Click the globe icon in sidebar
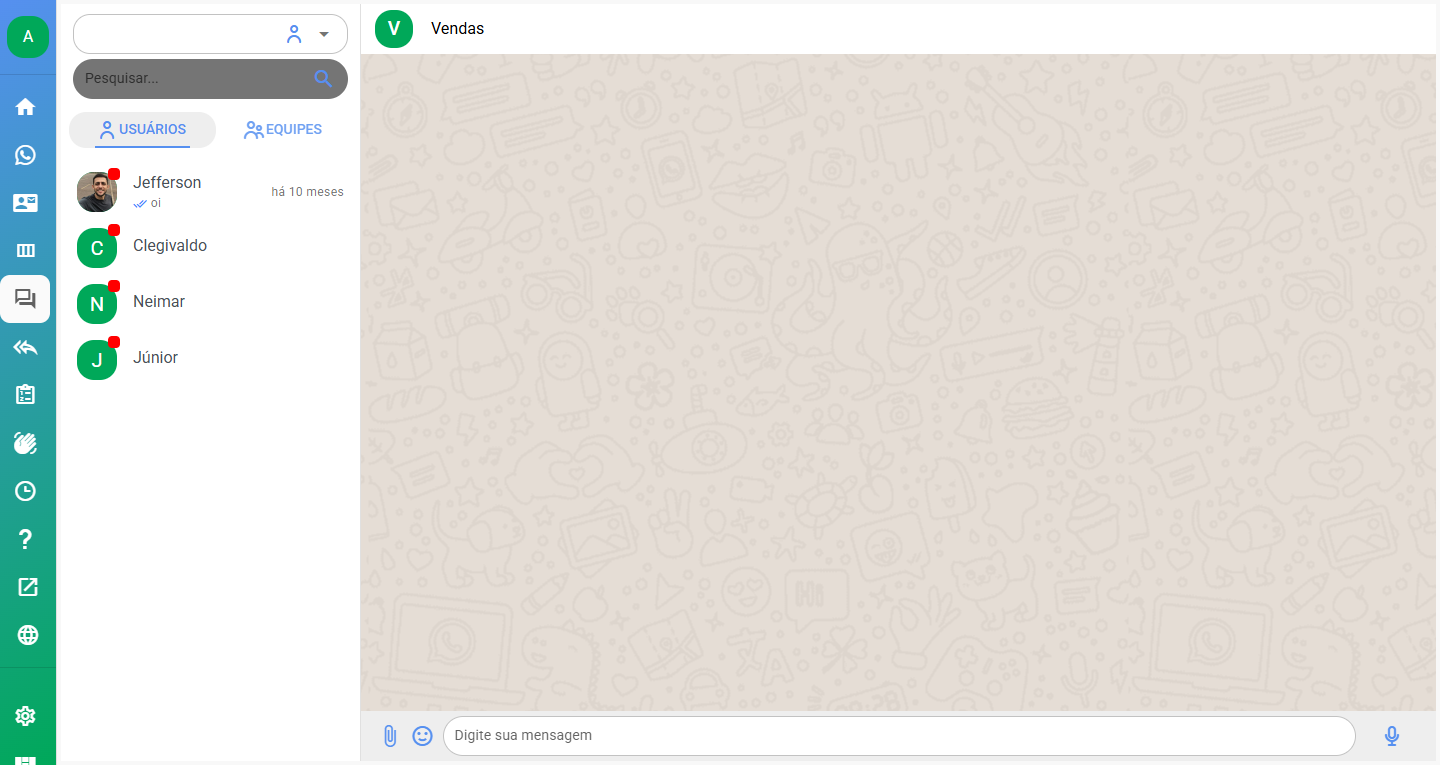Image resolution: width=1440 pixels, height=765 pixels. (27, 635)
